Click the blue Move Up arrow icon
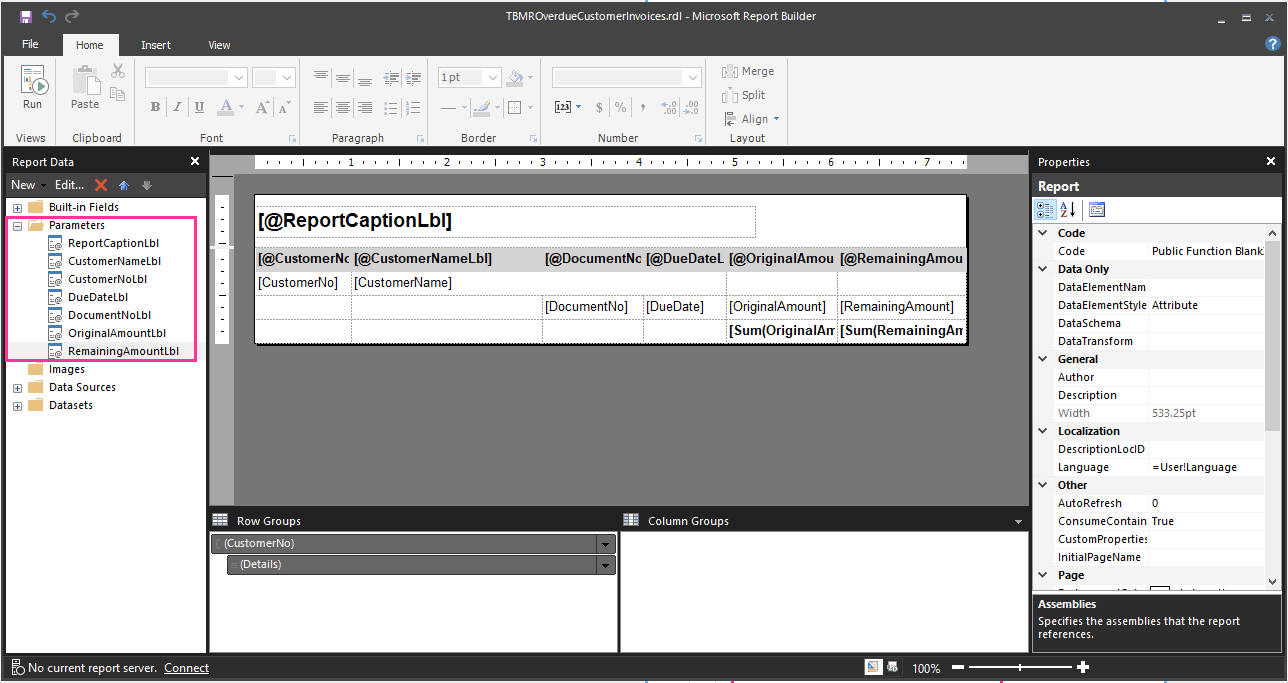This screenshot has height=683, width=1288. pyautogui.click(x=124, y=185)
